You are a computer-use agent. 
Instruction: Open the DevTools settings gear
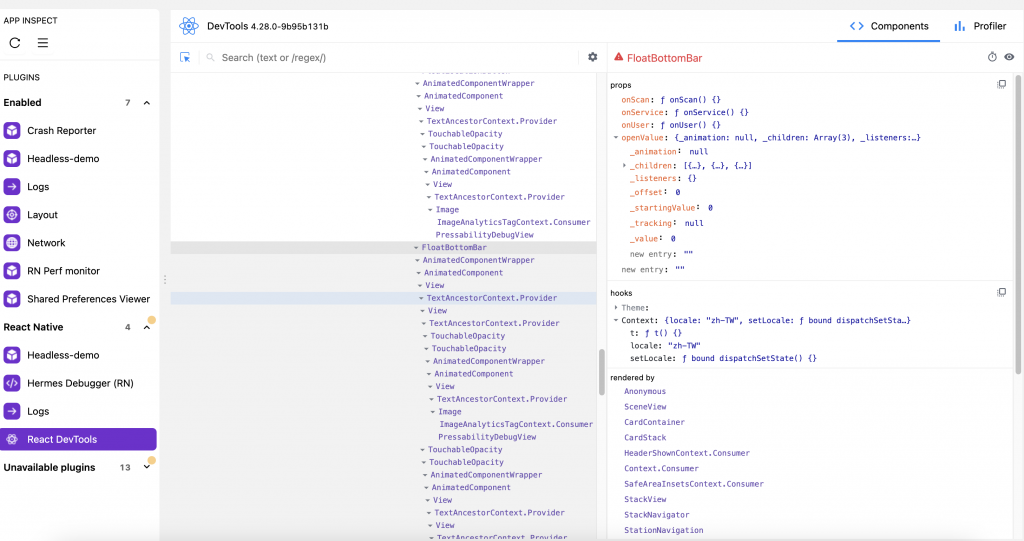click(x=592, y=57)
